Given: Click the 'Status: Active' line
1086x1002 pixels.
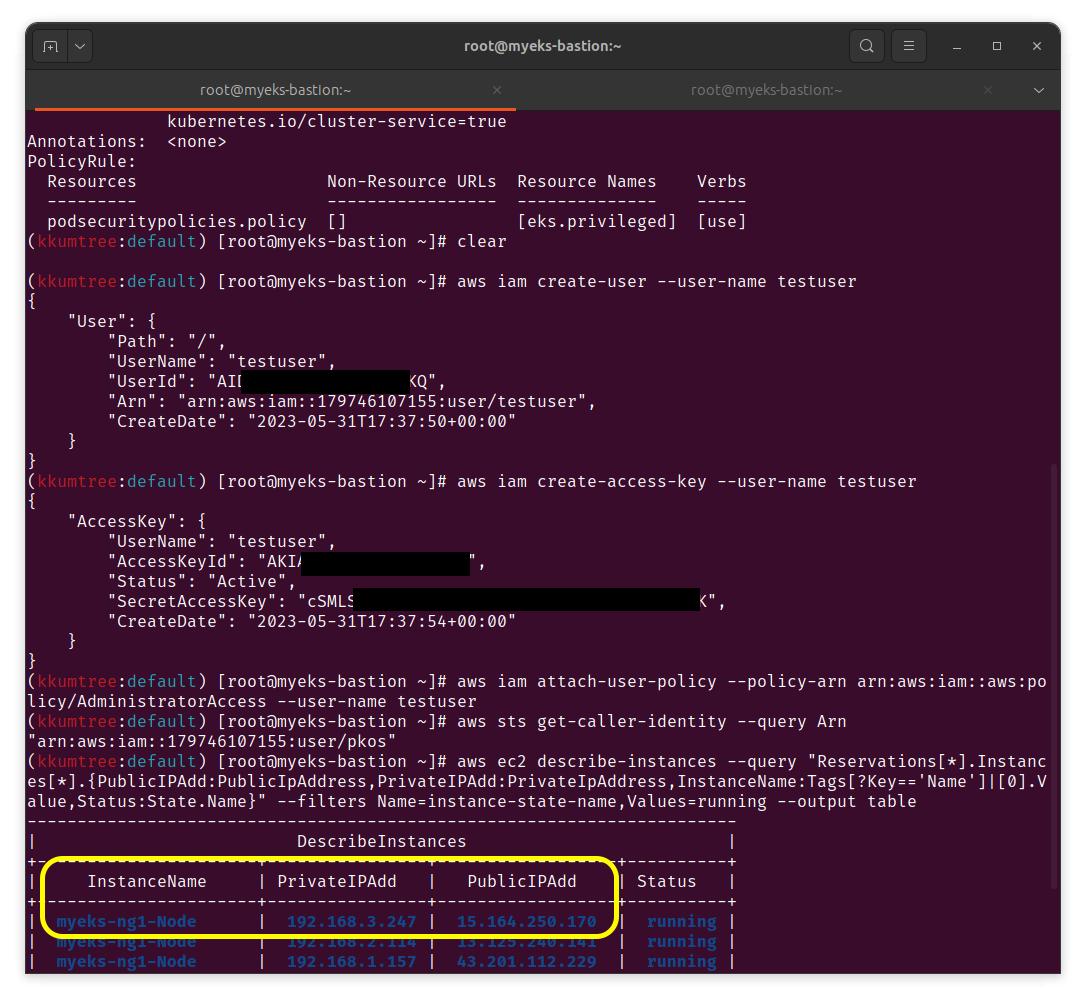Looking at the screenshot, I should pyautogui.click(x=201, y=582).
